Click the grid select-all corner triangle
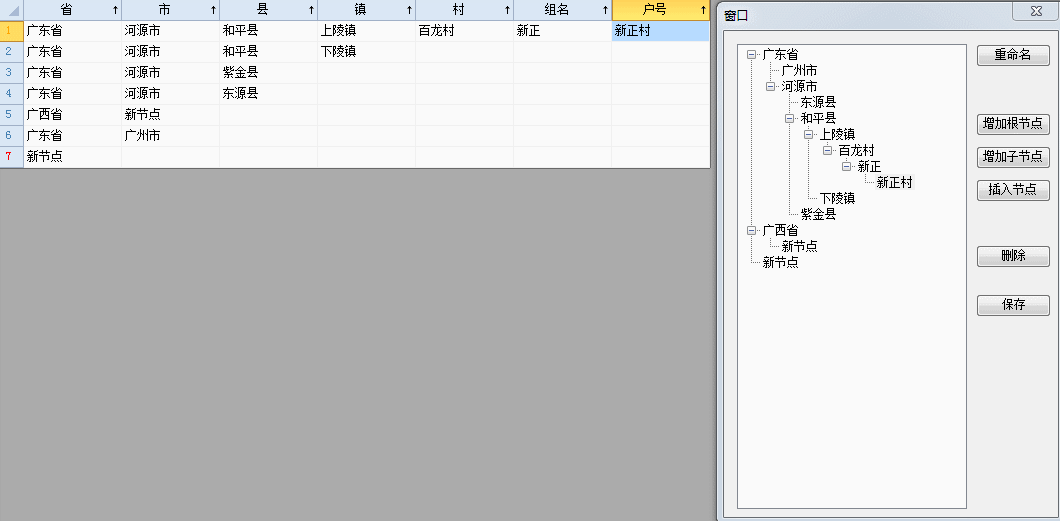This screenshot has width=1060, height=521. [12, 11]
